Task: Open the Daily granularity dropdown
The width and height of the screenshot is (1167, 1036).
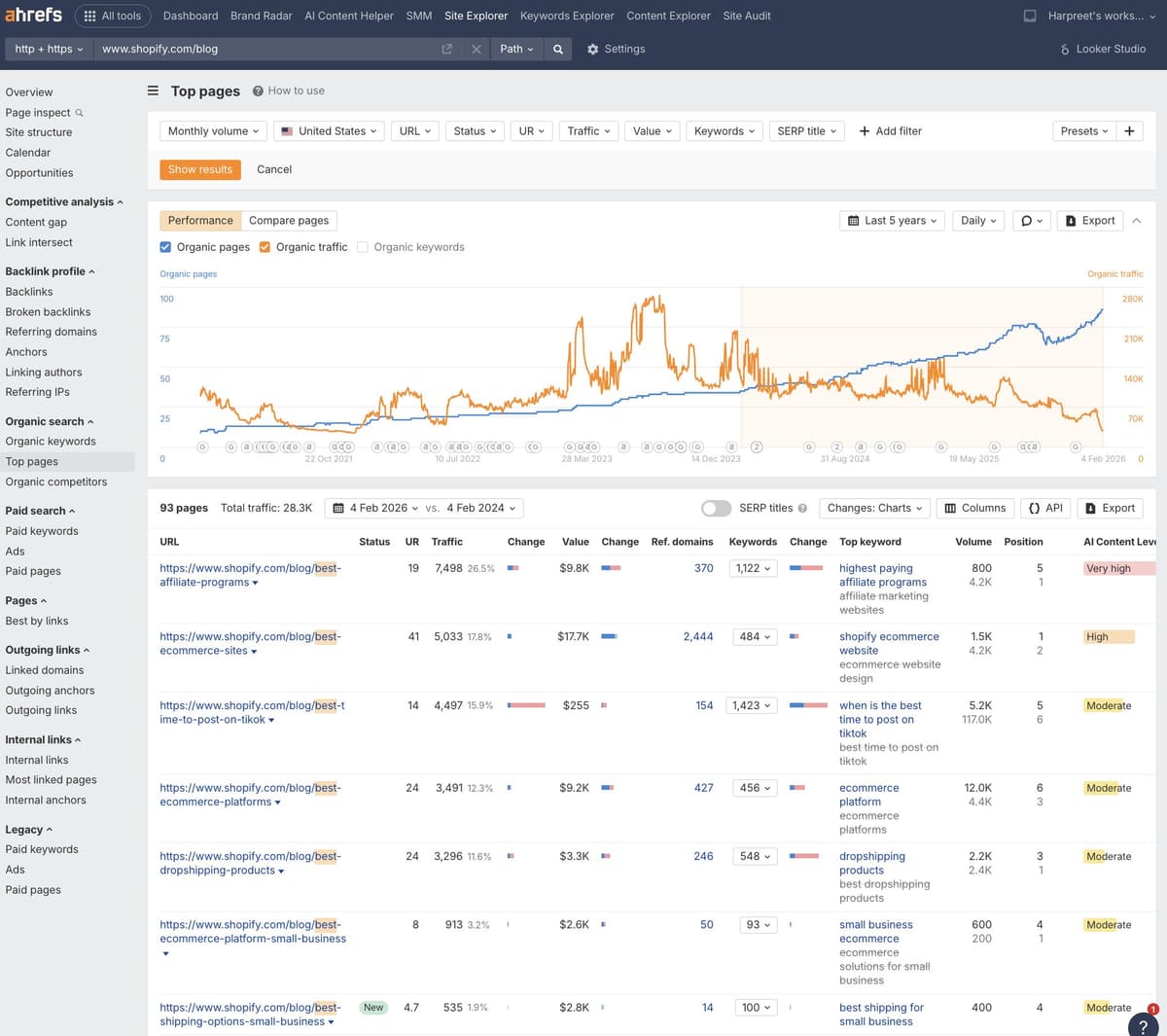Action: (x=978, y=220)
